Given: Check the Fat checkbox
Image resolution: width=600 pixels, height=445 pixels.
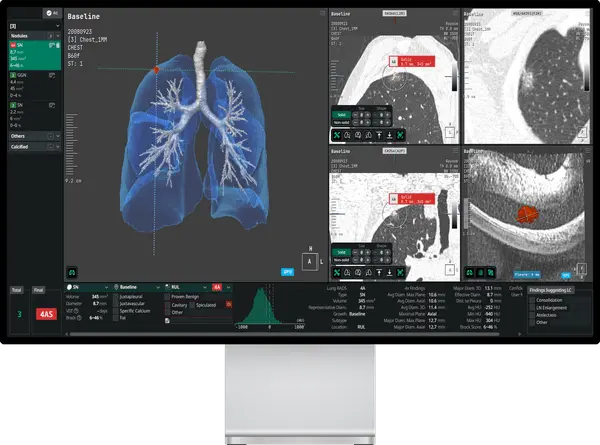Looking at the screenshot, I should 116,318.
